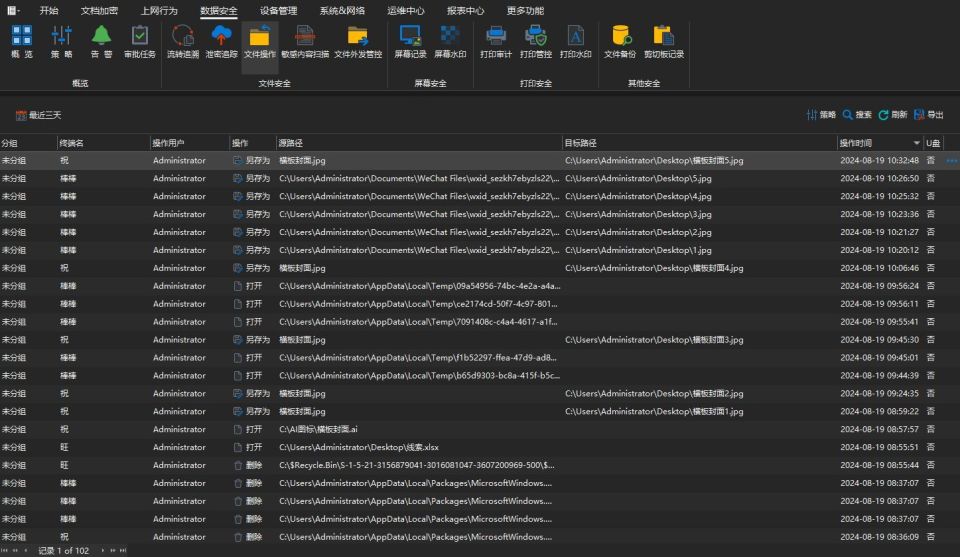Click the 操作时间 sort arrow
The width and height of the screenshot is (960, 557).
click(x=917, y=143)
